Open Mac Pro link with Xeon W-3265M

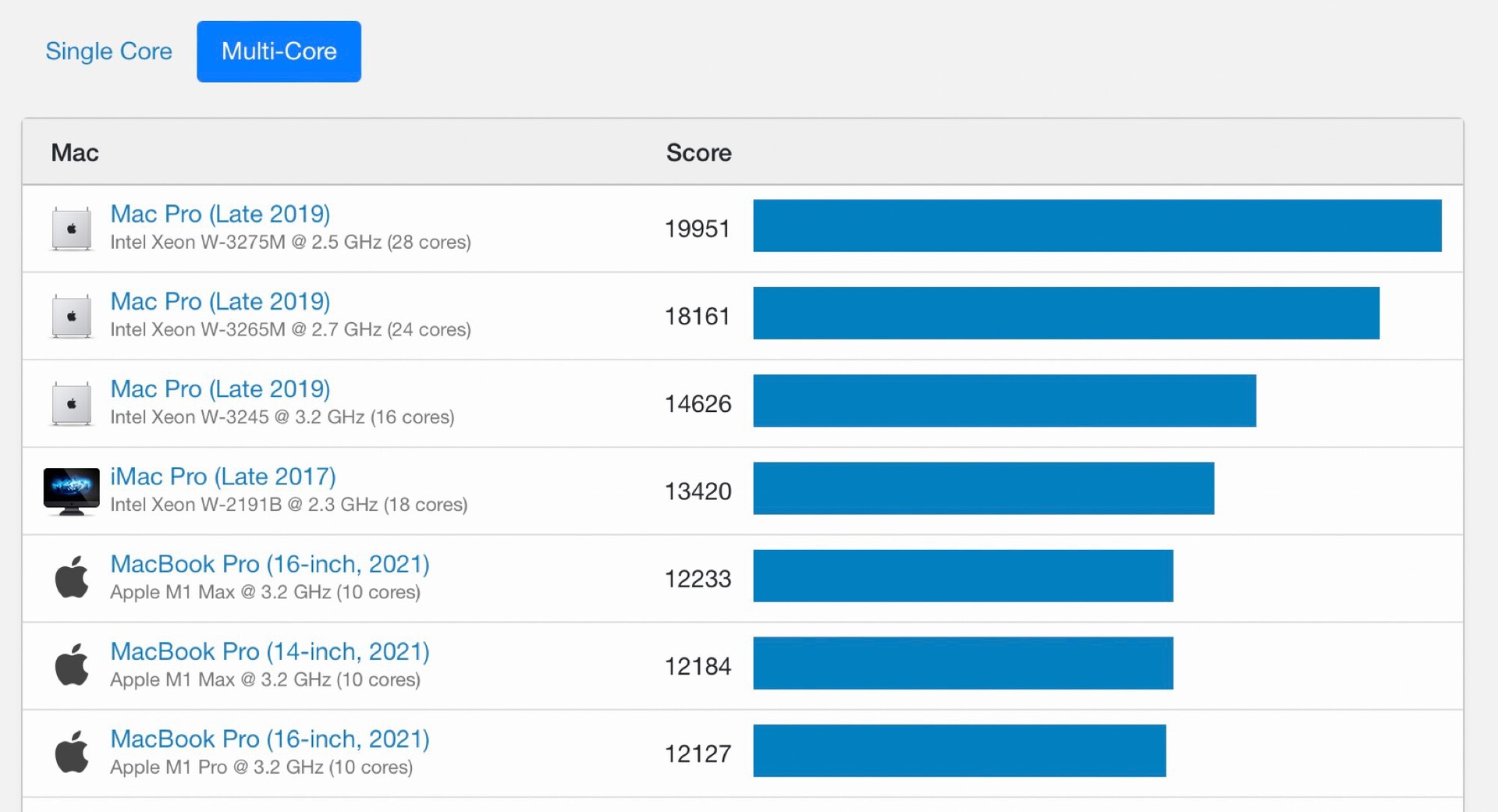[x=220, y=301]
